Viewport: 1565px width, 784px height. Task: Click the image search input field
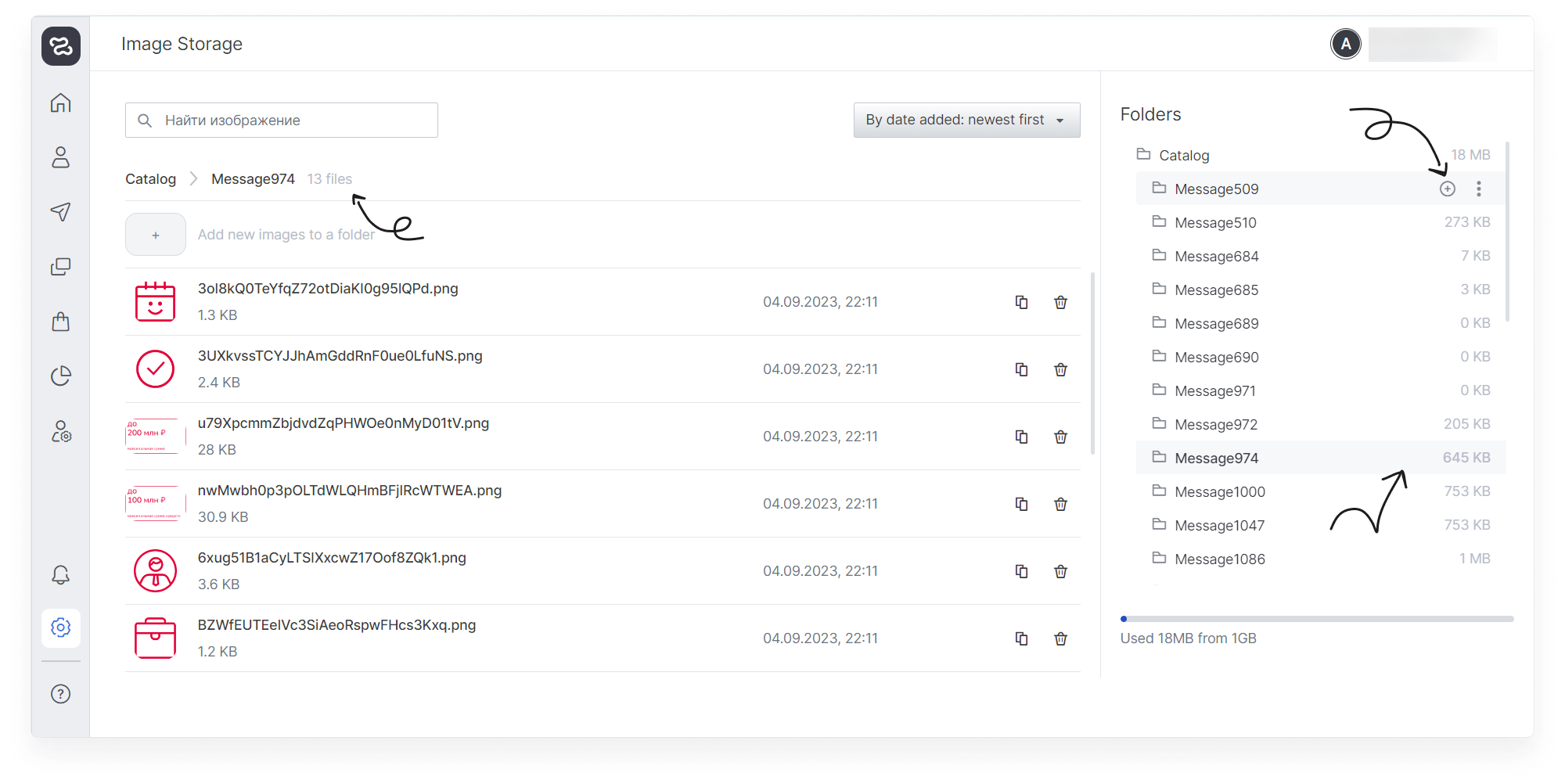pyautogui.click(x=282, y=120)
